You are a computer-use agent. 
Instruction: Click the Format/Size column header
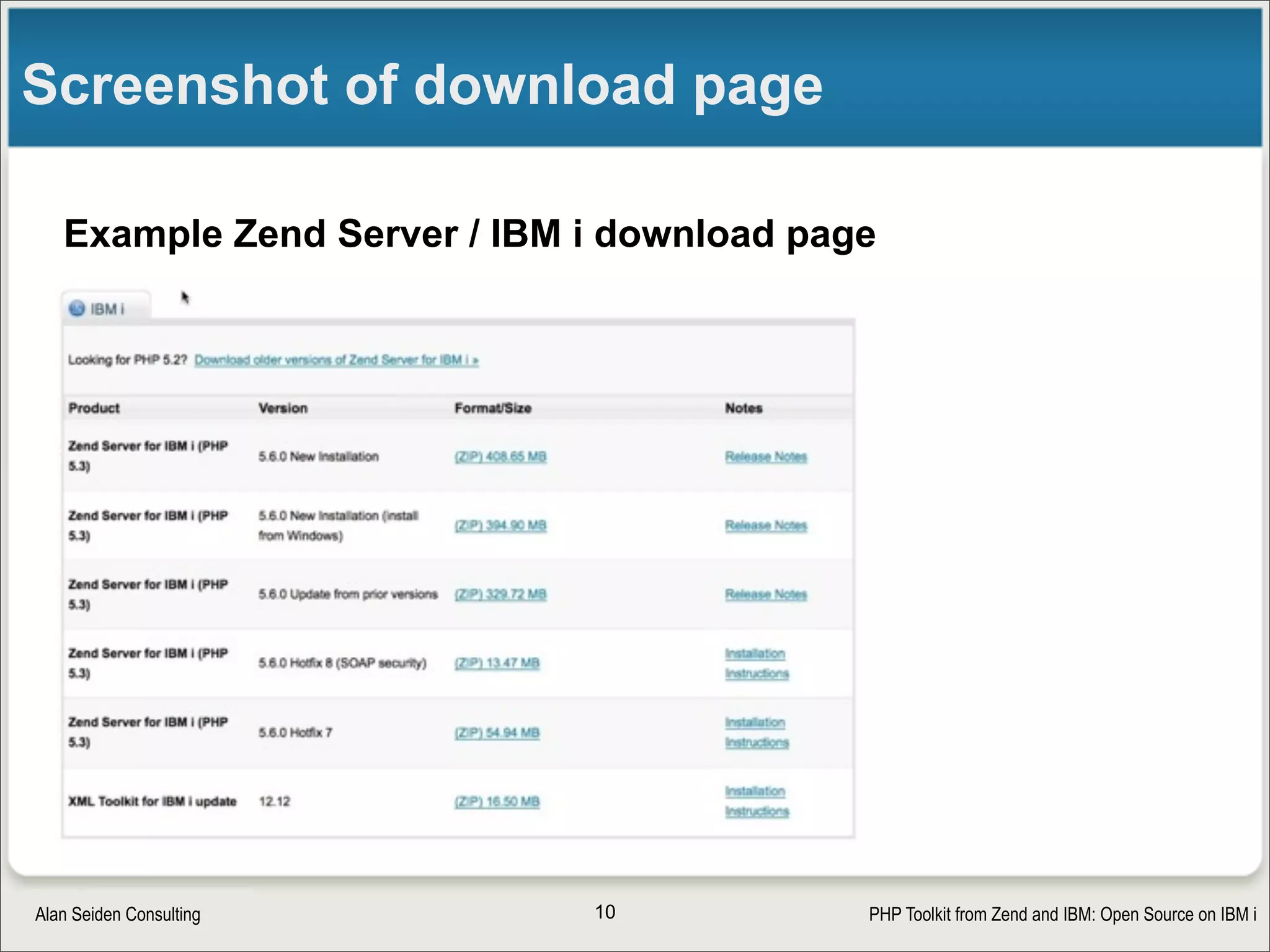pyautogui.click(x=493, y=408)
